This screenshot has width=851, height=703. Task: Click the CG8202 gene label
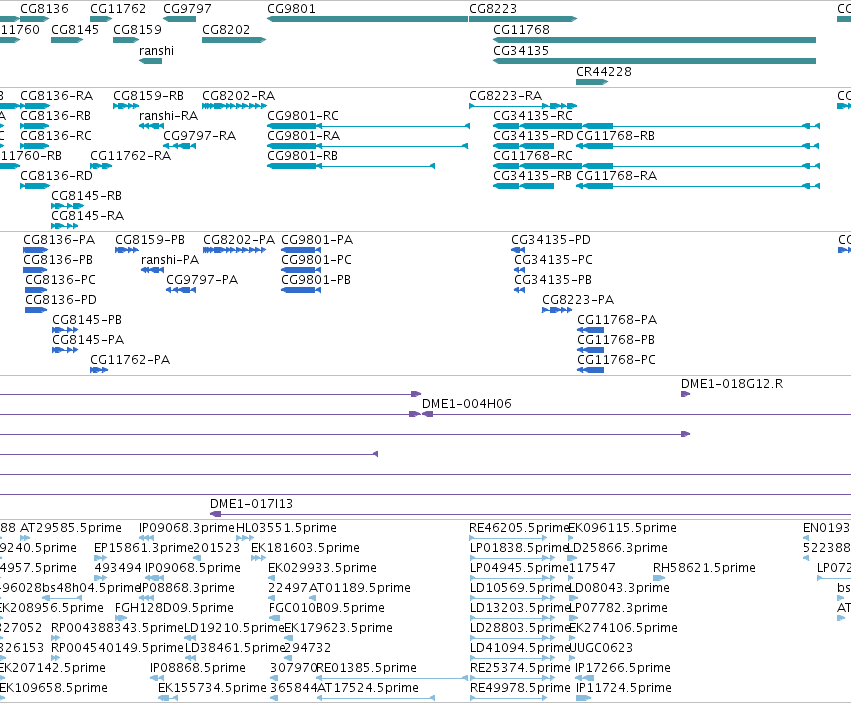pyautogui.click(x=226, y=29)
